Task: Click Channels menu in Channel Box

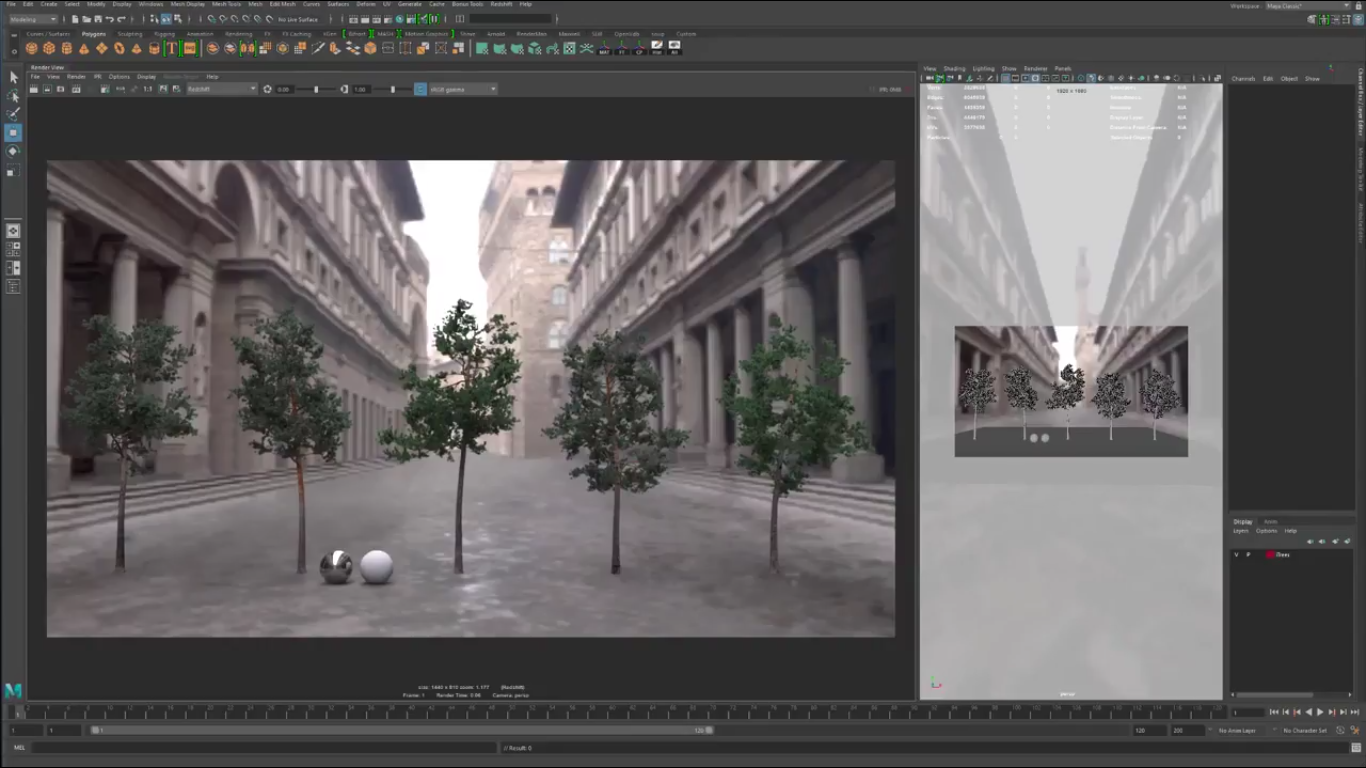Action: point(1243,78)
